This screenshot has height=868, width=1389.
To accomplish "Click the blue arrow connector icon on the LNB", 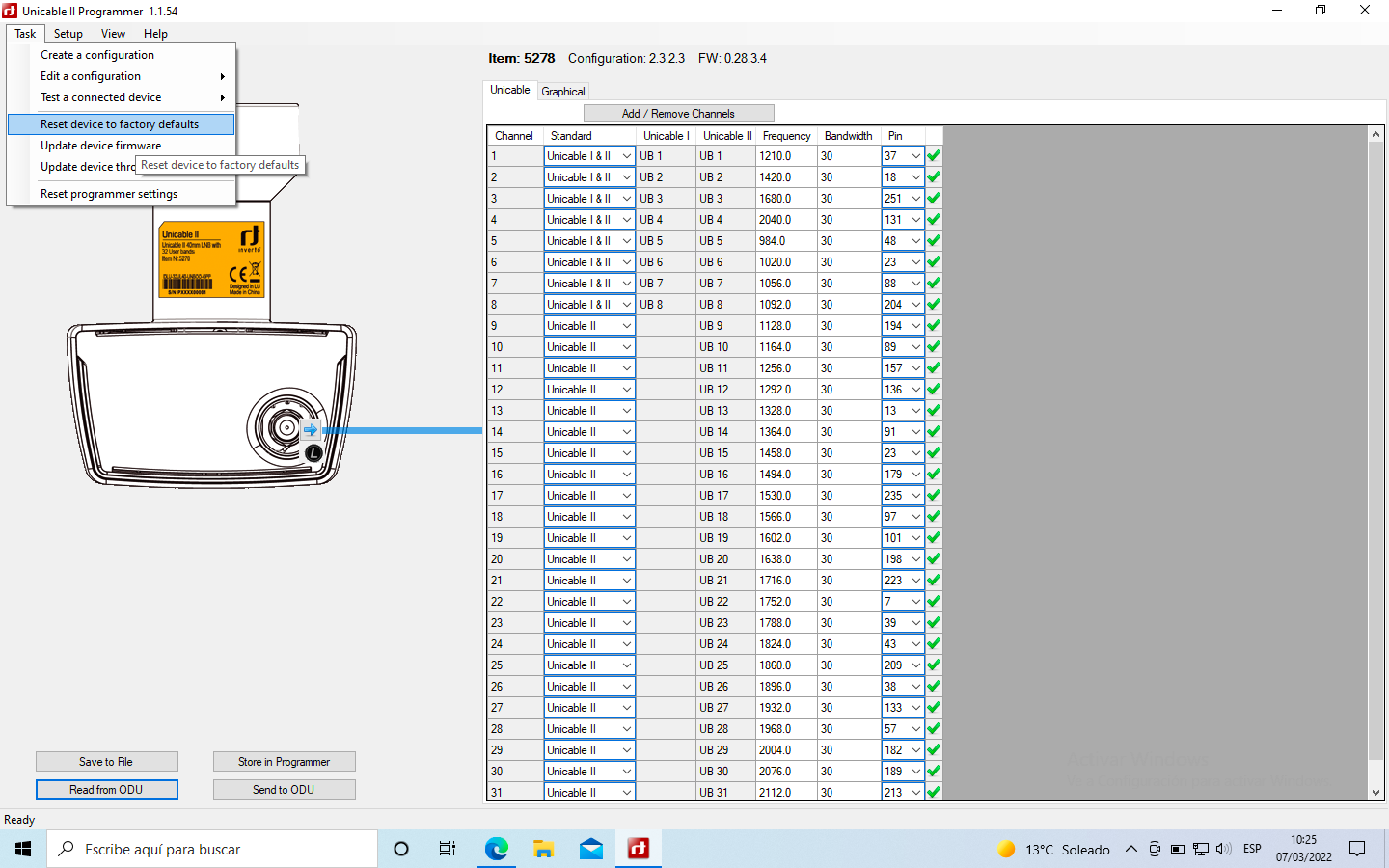I will (310, 430).
